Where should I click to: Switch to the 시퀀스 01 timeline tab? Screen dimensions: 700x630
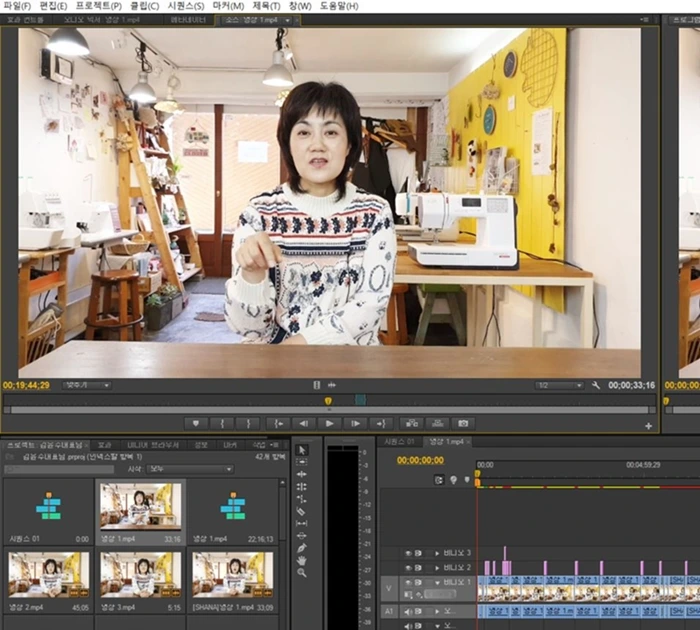tap(398, 441)
